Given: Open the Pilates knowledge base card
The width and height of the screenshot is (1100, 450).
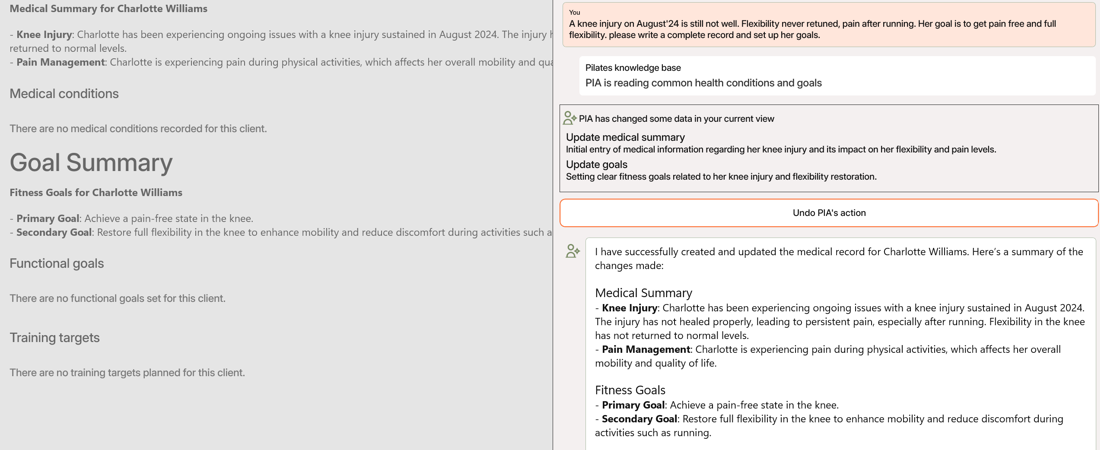Looking at the screenshot, I should (x=838, y=76).
